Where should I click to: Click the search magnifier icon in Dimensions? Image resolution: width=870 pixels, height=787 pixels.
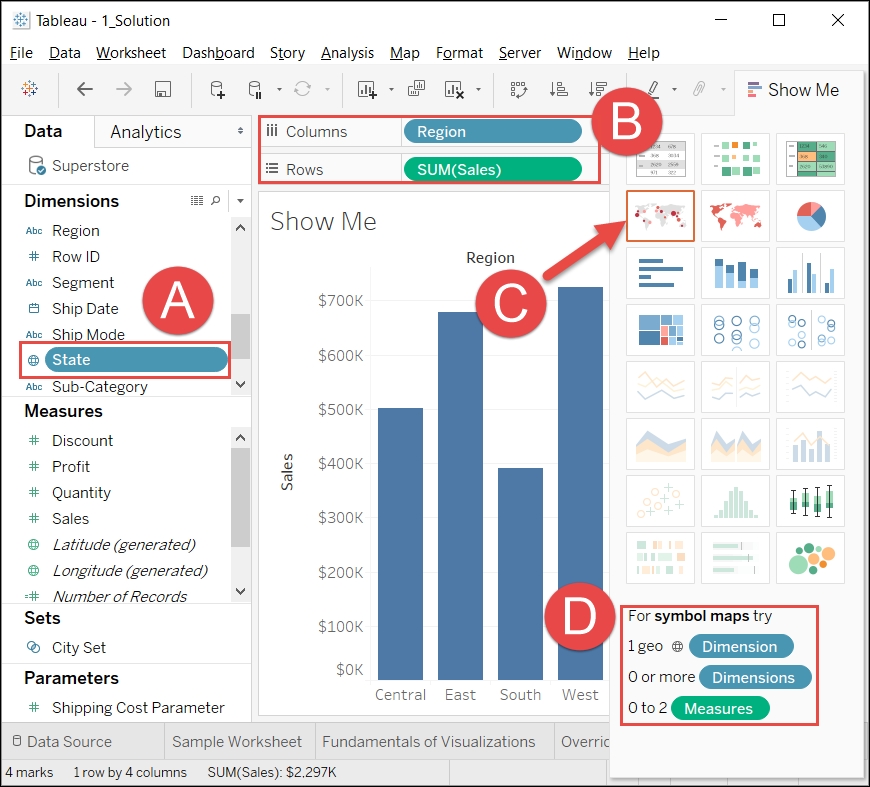point(216,200)
